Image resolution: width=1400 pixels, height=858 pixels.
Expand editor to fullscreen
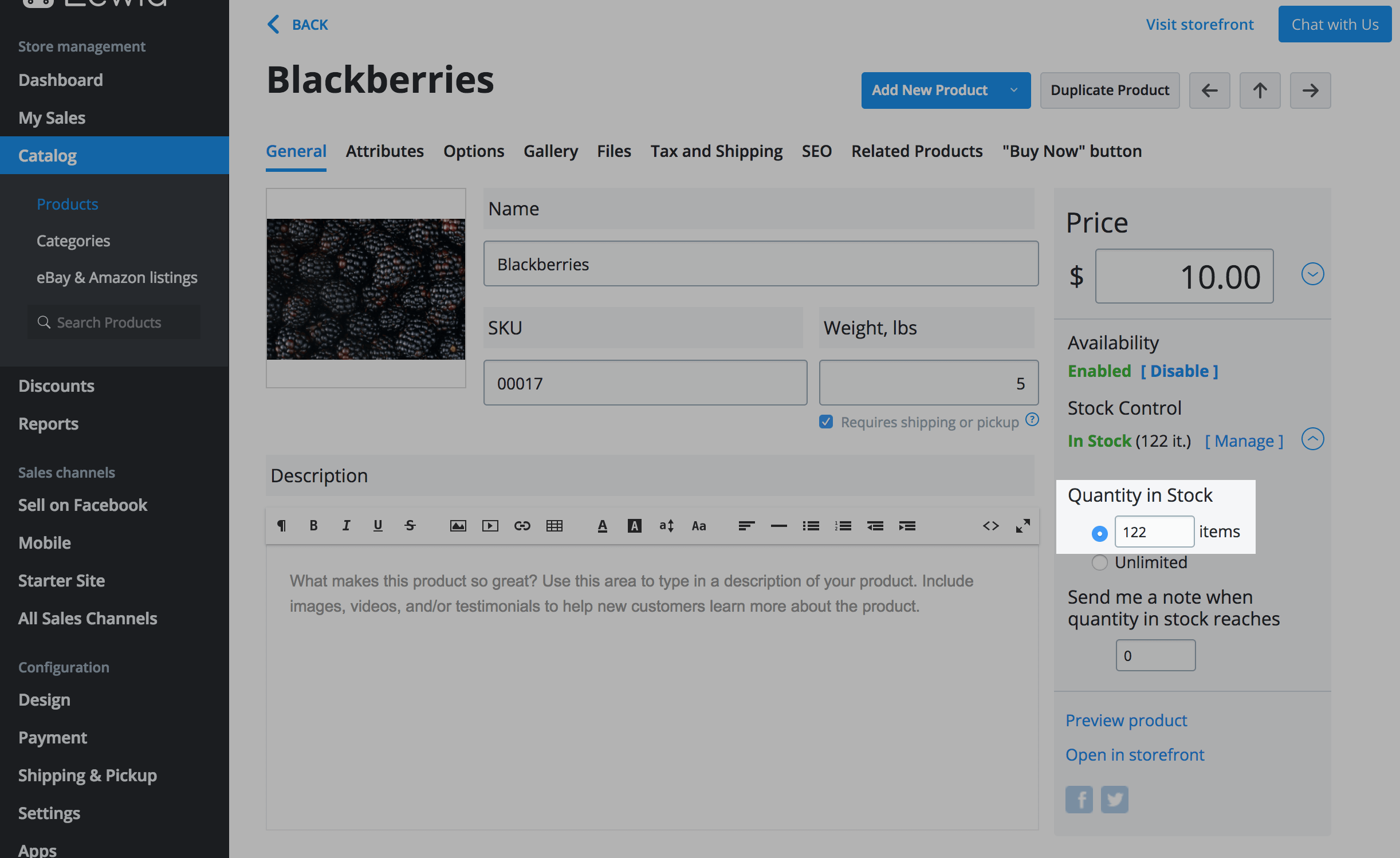click(1023, 525)
